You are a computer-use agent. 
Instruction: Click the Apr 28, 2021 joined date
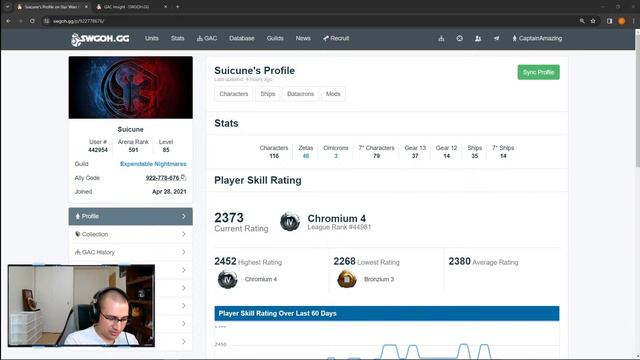169,191
